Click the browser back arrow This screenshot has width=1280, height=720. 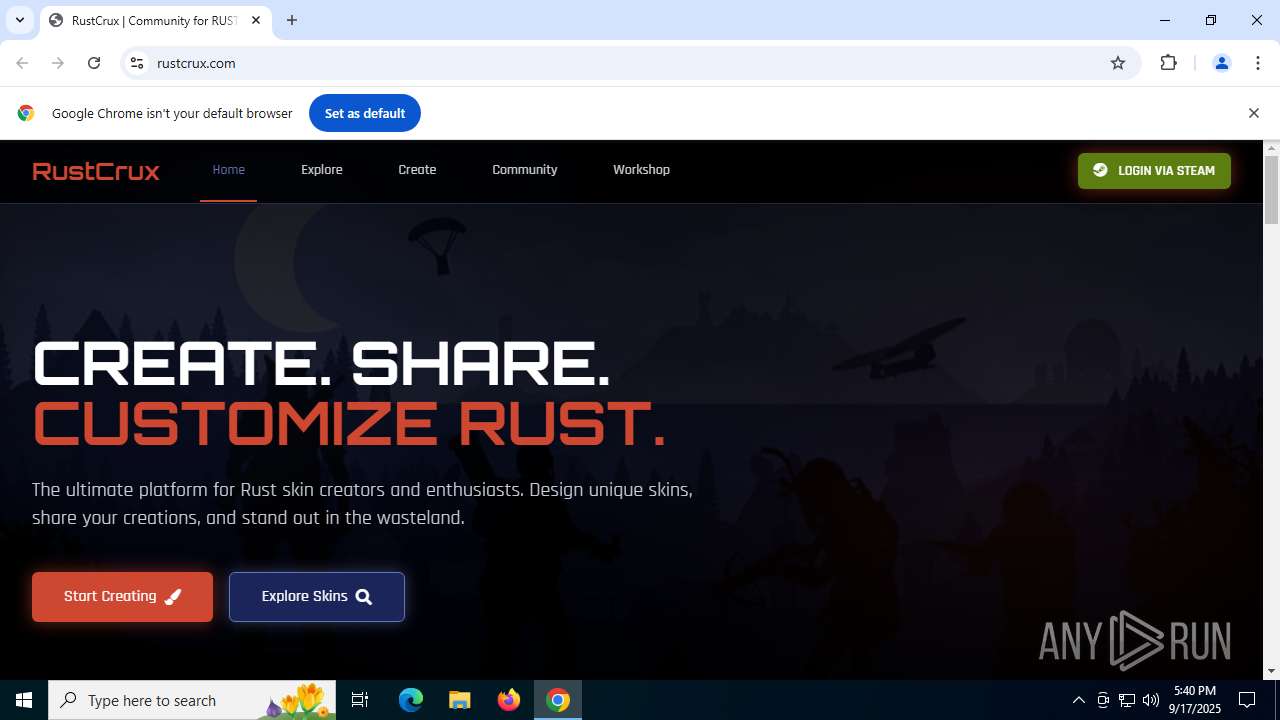(22, 63)
